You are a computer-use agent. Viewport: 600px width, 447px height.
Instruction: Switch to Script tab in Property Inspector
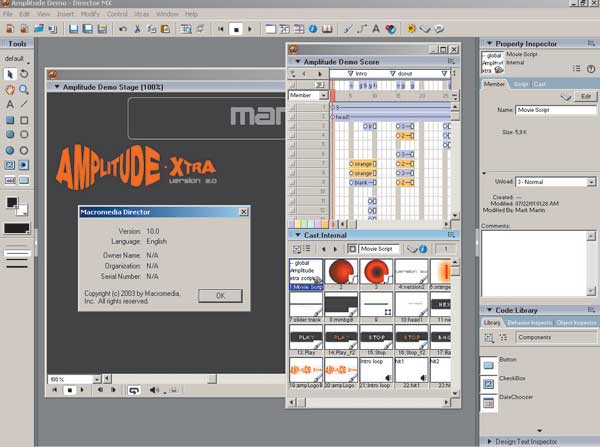pos(521,84)
